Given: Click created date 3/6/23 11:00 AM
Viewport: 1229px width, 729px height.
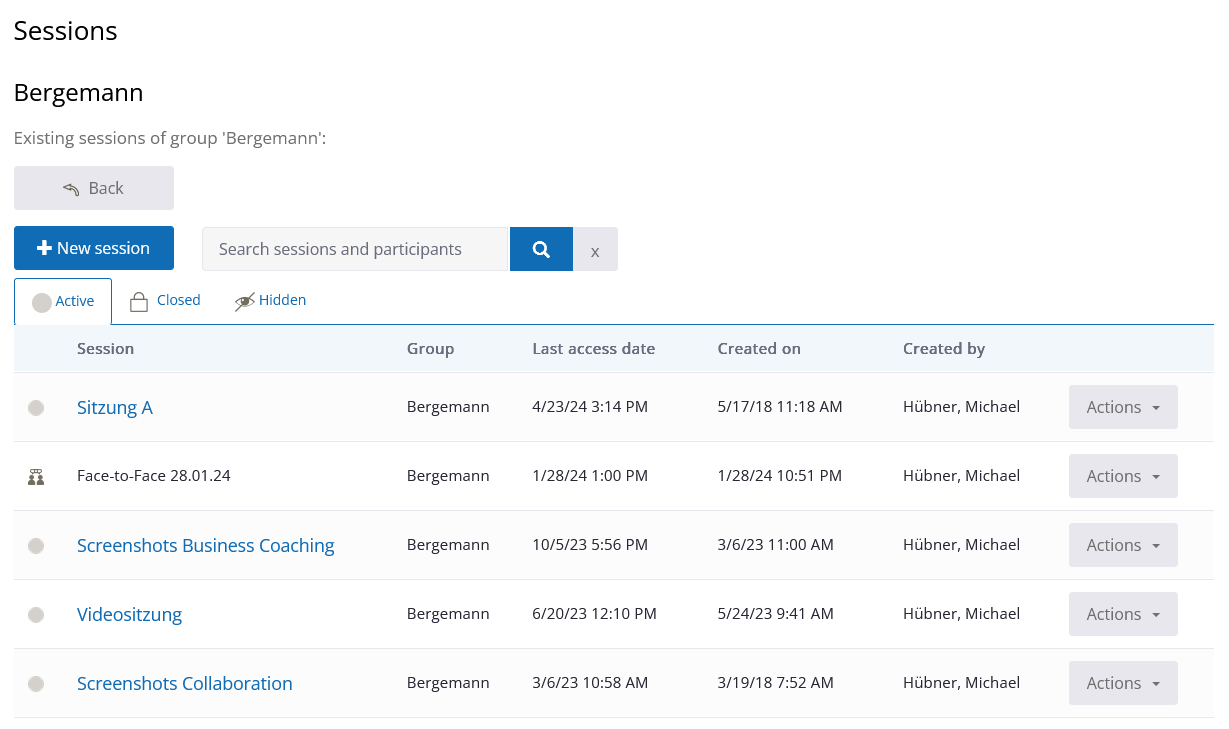Looking at the screenshot, I should point(776,545).
